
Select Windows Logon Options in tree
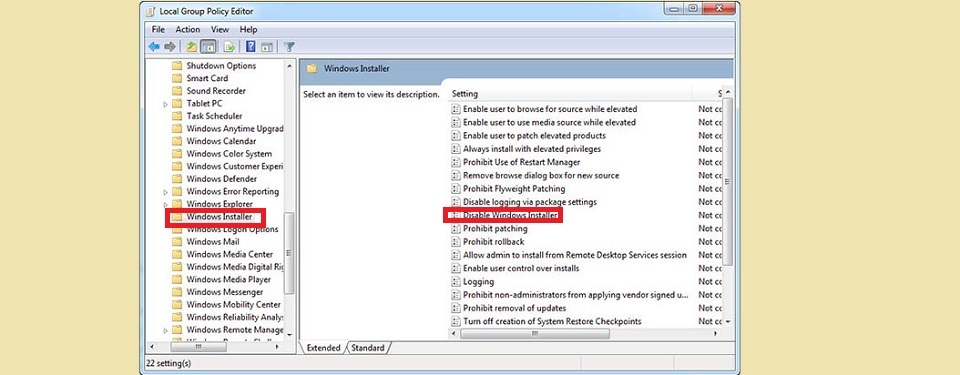click(x=232, y=229)
